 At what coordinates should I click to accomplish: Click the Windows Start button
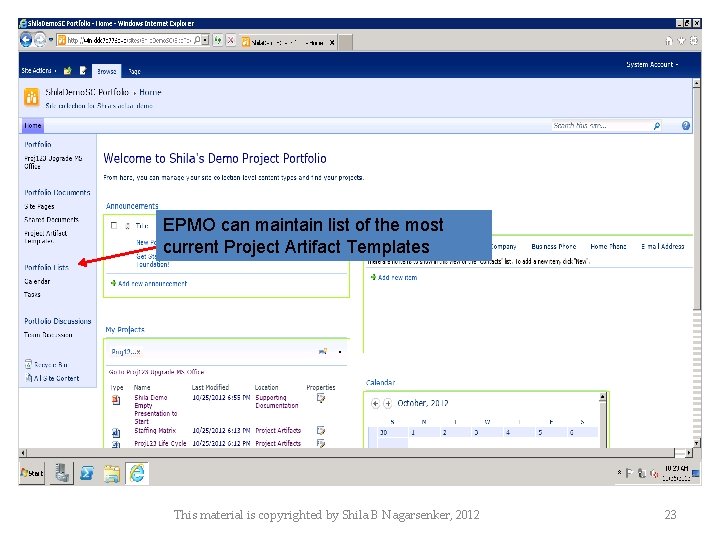[x=32, y=473]
